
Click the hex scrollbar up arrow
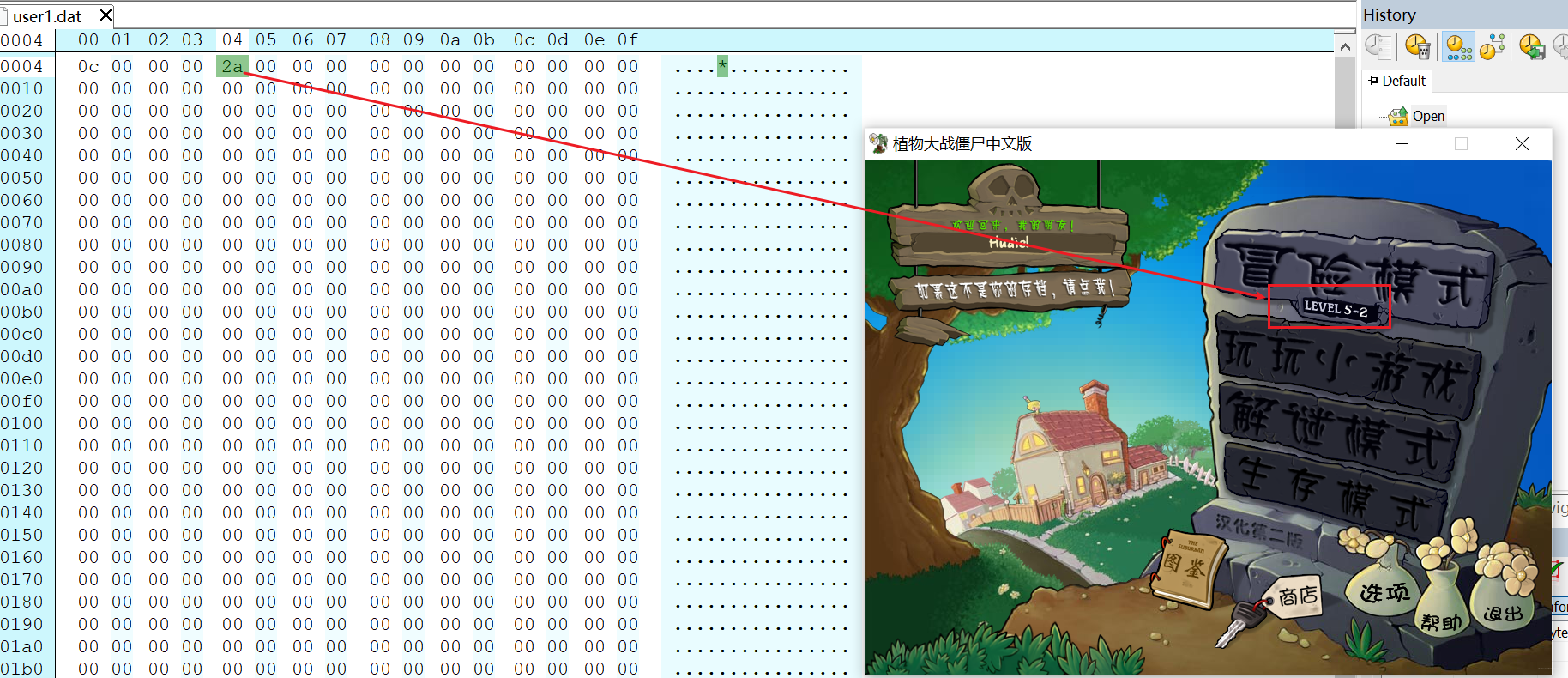[1345, 47]
